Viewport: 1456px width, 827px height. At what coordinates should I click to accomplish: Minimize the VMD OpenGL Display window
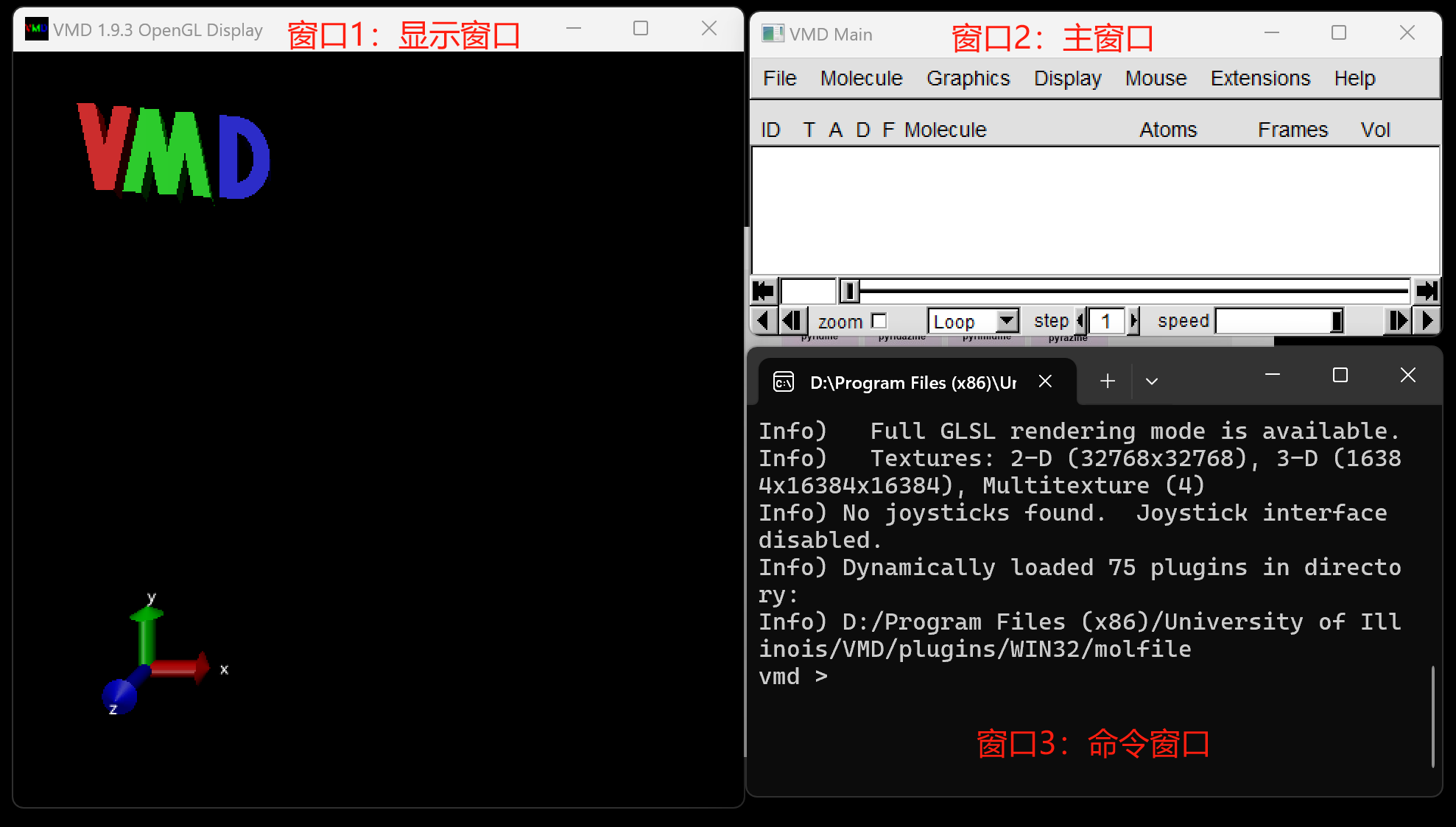(574, 28)
